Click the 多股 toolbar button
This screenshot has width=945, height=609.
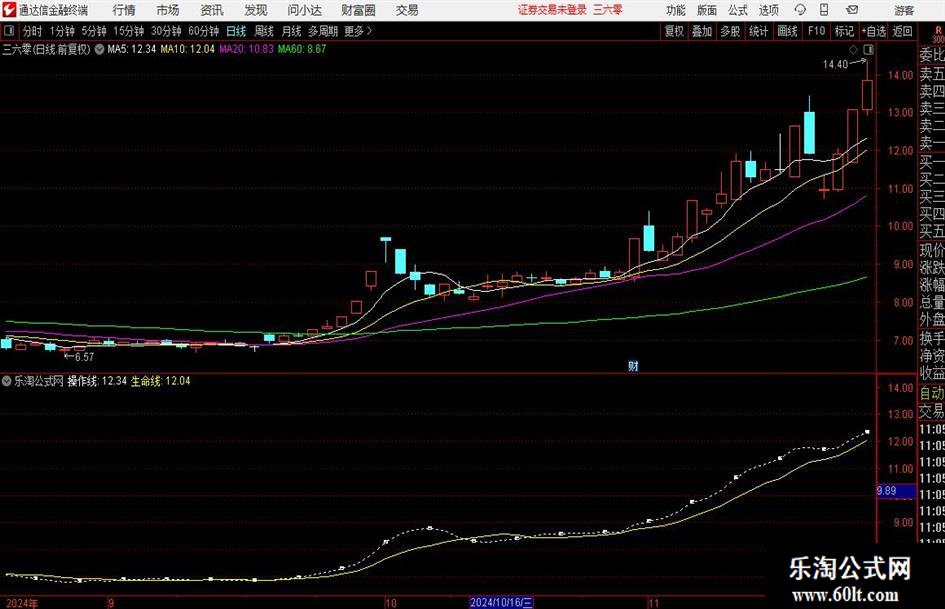(x=730, y=31)
